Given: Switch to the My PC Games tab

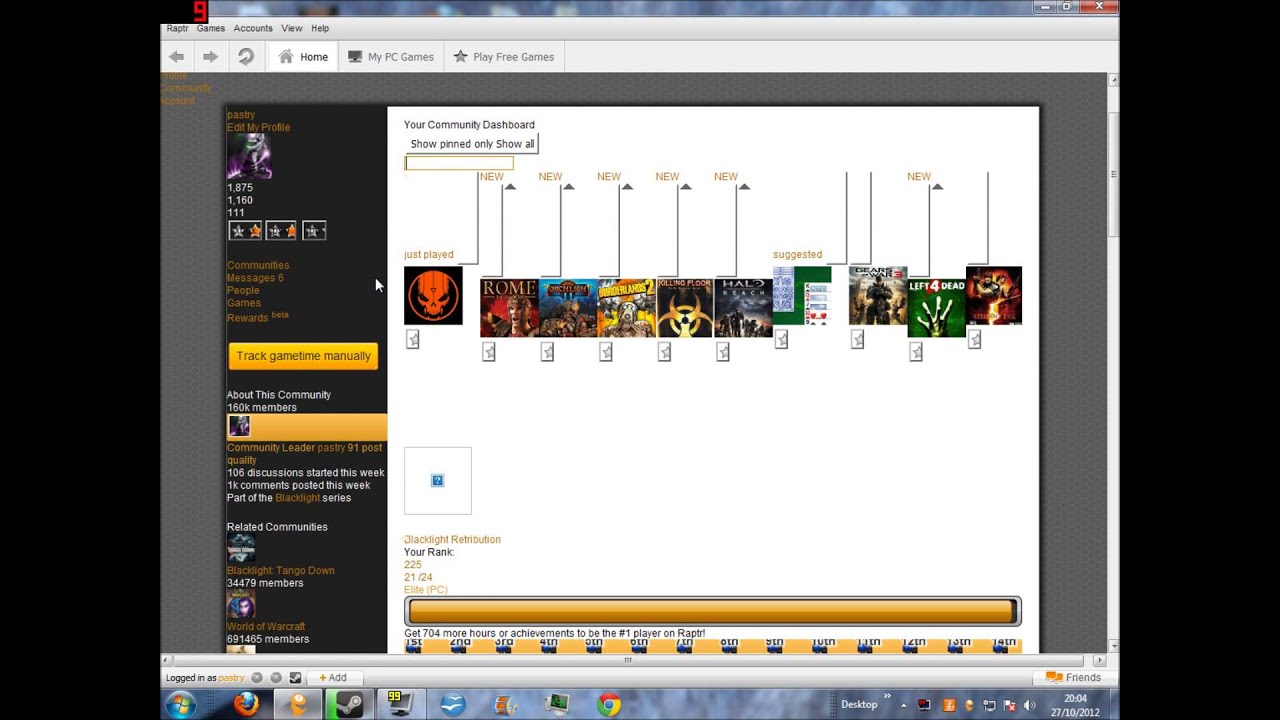Looking at the screenshot, I should (391, 57).
